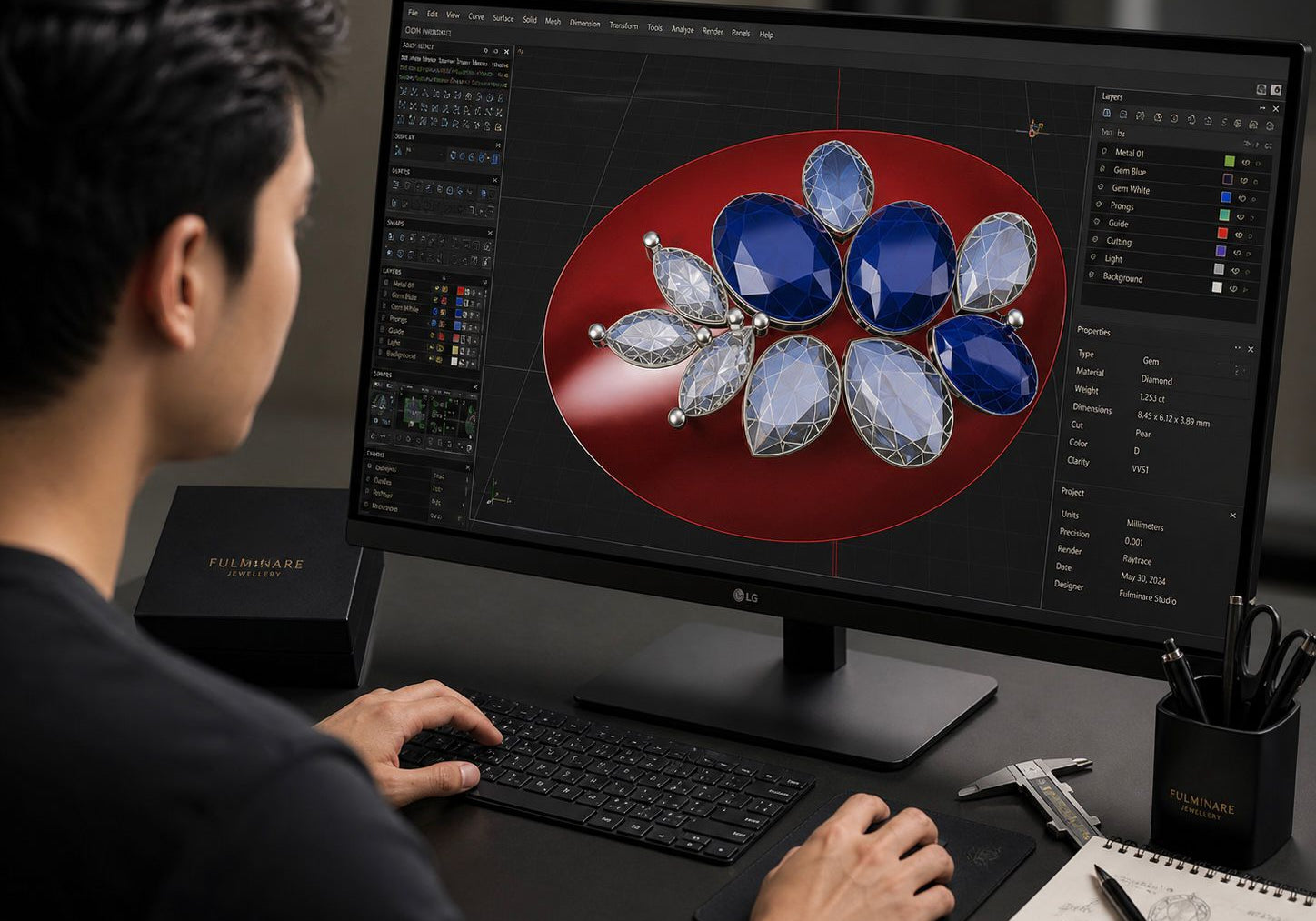The width and height of the screenshot is (1316, 921).
Task: Hide the Background layer
Action: (1233, 289)
